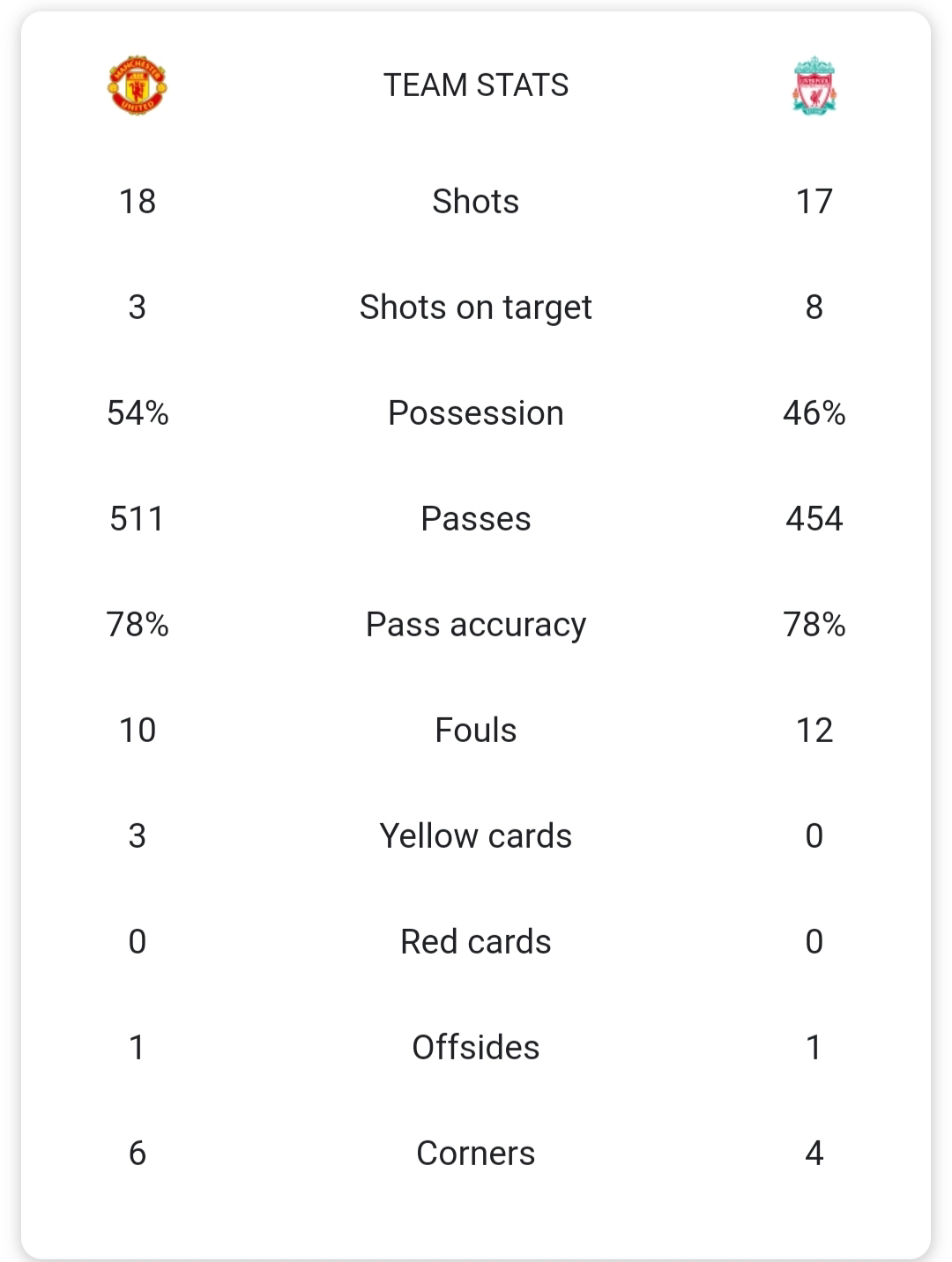The width and height of the screenshot is (952, 1262).
Task: Select Manchester United's 54% possession value
Action: (138, 412)
